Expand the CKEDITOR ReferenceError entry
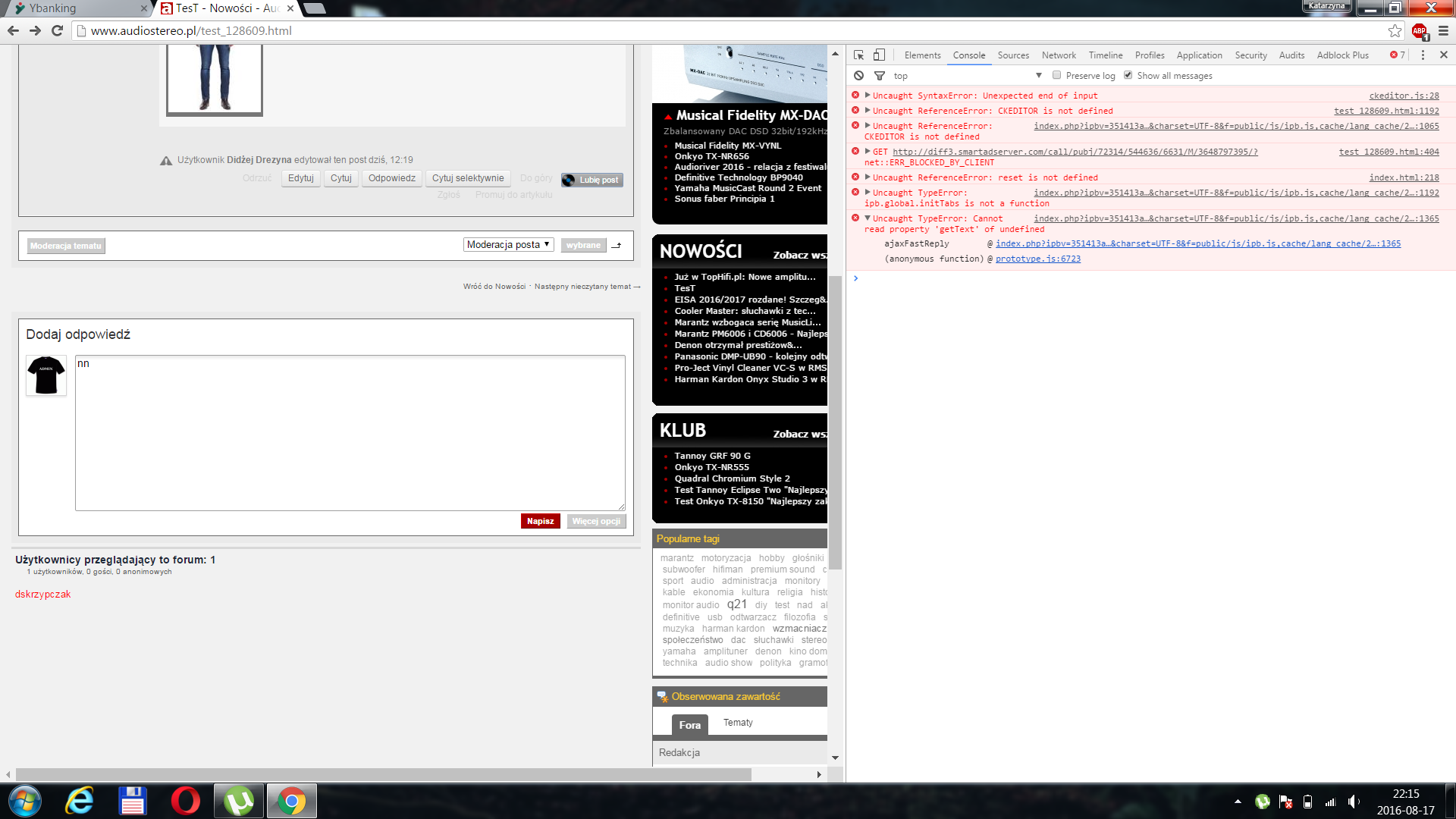 868,111
